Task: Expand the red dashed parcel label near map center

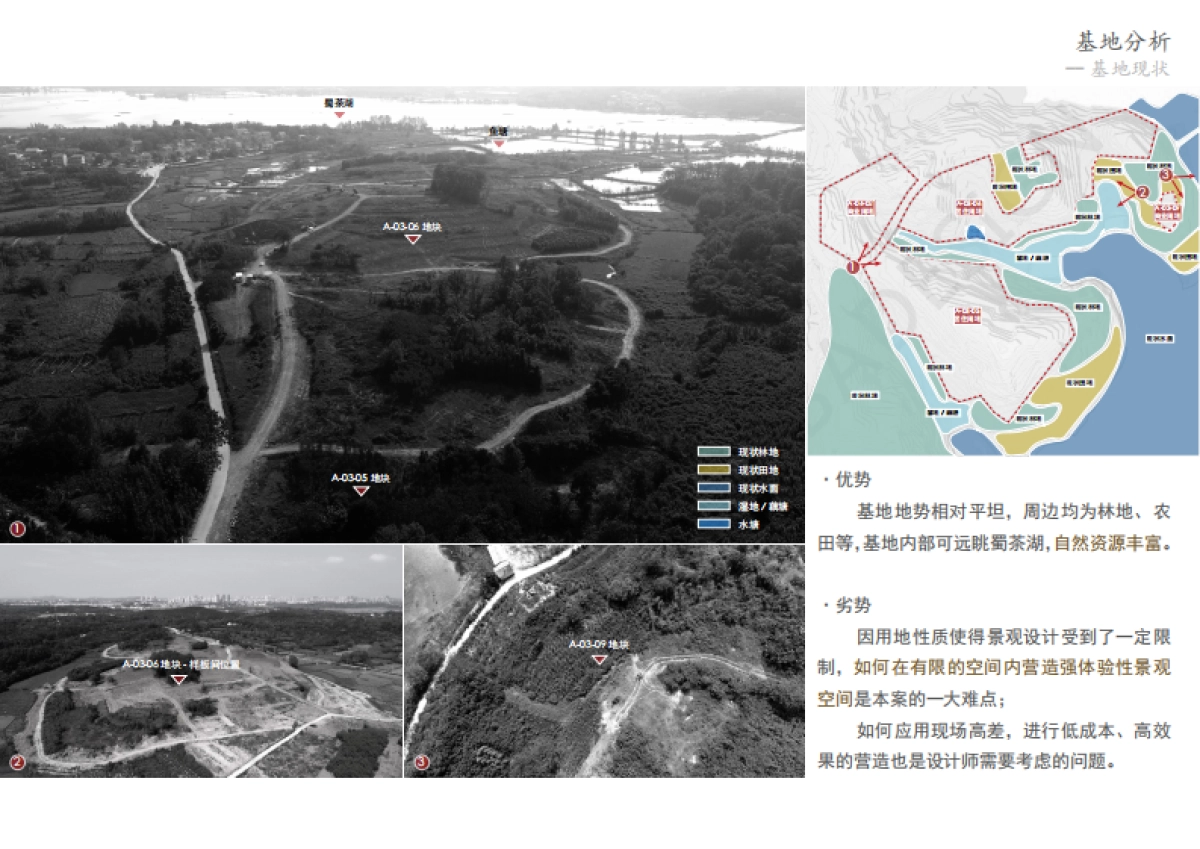Action: coord(969,207)
